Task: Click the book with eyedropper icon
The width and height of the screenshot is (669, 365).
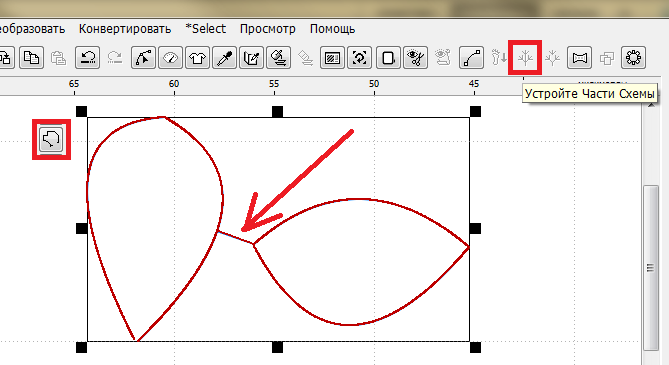Action: [251, 58]
